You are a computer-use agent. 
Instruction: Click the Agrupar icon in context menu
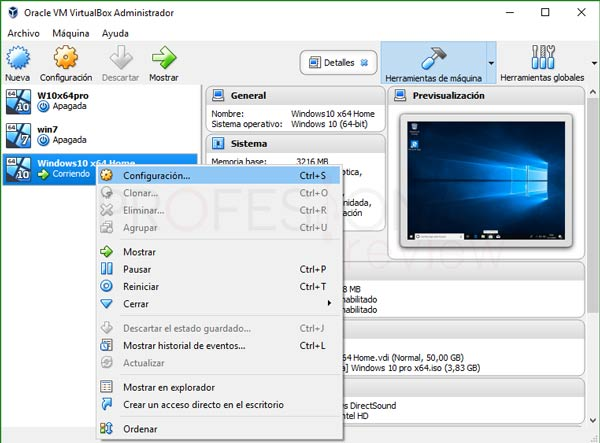106,227
